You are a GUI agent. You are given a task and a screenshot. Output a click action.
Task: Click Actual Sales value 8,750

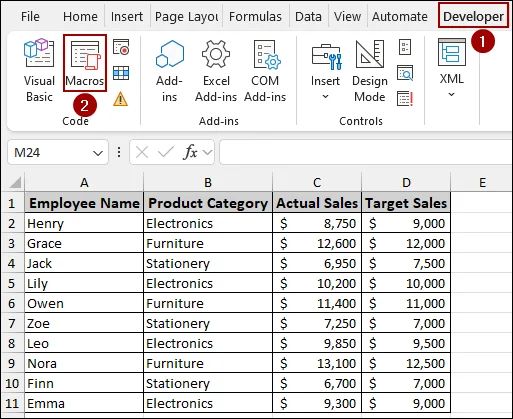tap(317, 223)
